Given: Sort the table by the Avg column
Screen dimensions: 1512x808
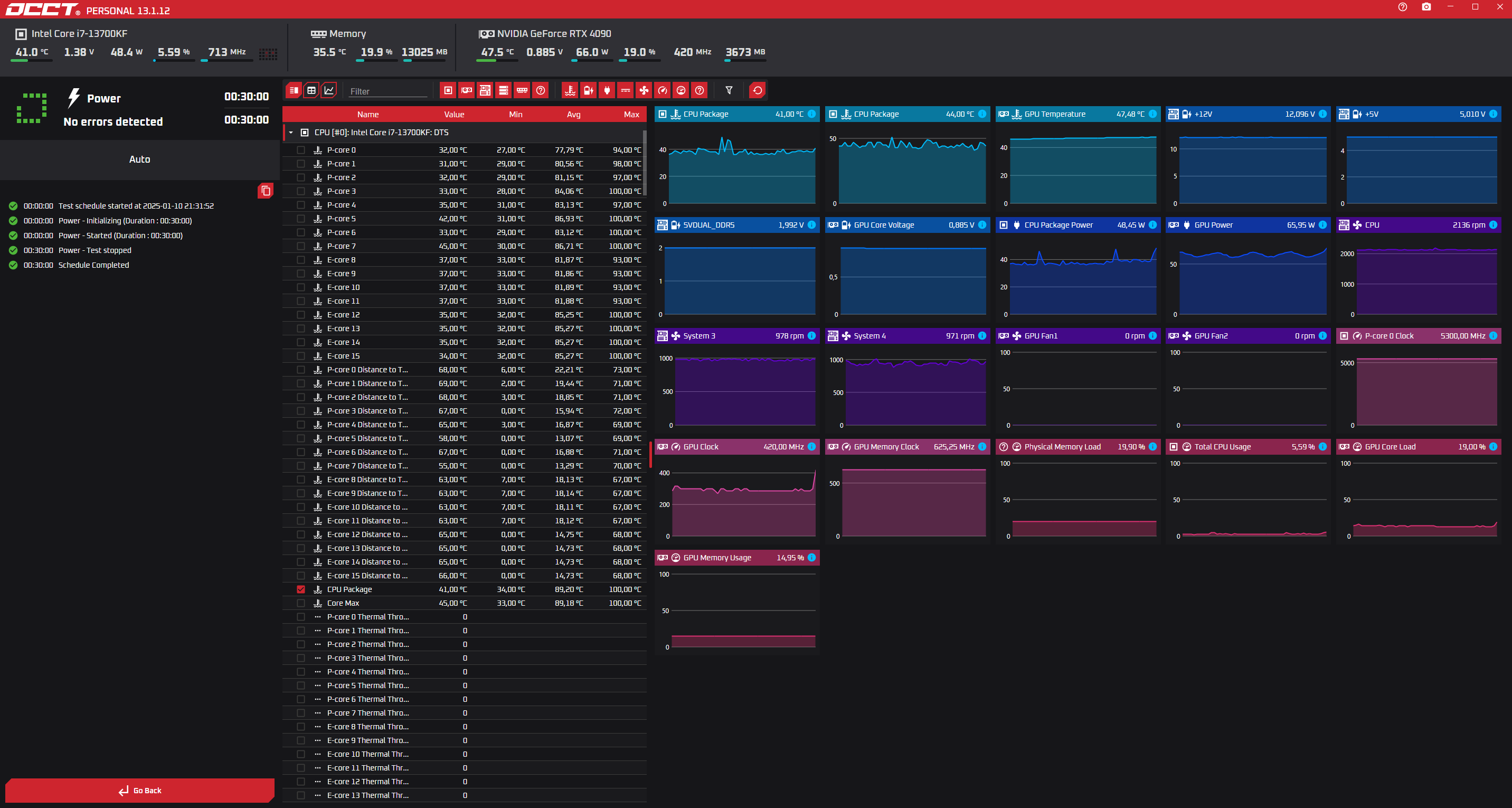Looking at the screenshot, I should coord(573,115).
